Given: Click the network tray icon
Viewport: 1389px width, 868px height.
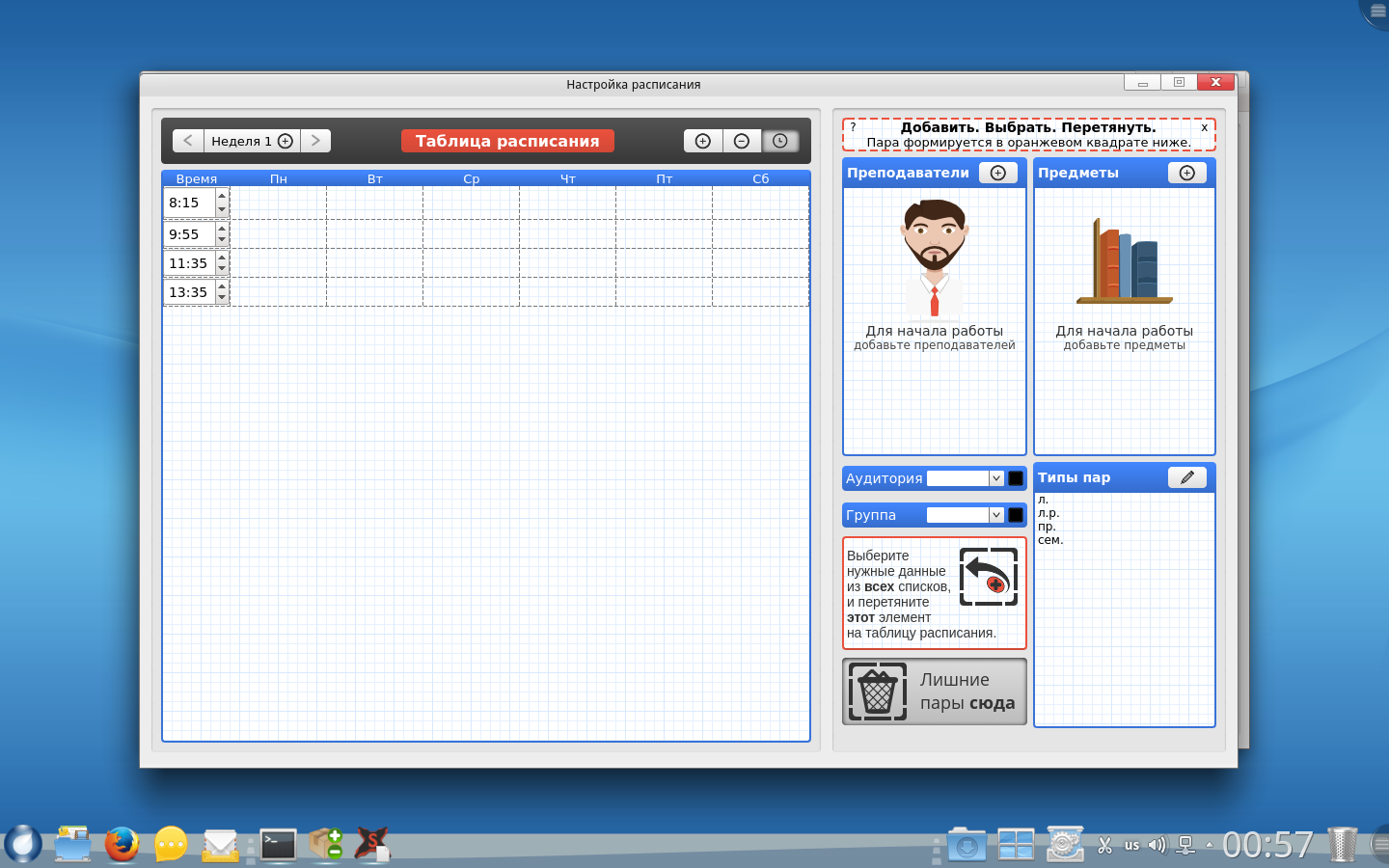Looking at the screenshot, I should tap(1185, 845).
